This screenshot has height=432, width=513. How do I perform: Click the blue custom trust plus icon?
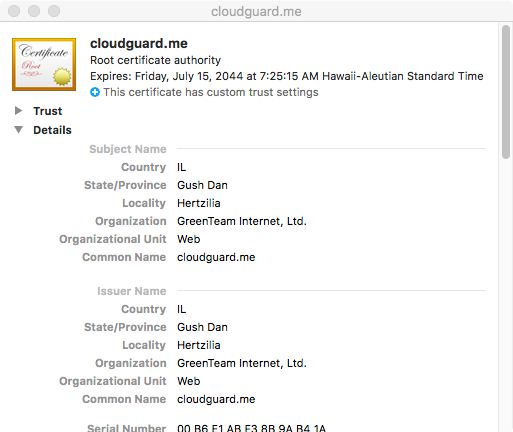click(x=95, y=92)
